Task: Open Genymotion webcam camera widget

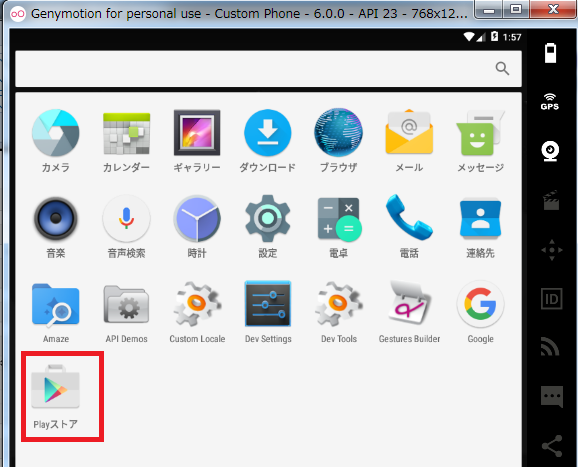Action: pyautogui.click(x=550, y=151)
